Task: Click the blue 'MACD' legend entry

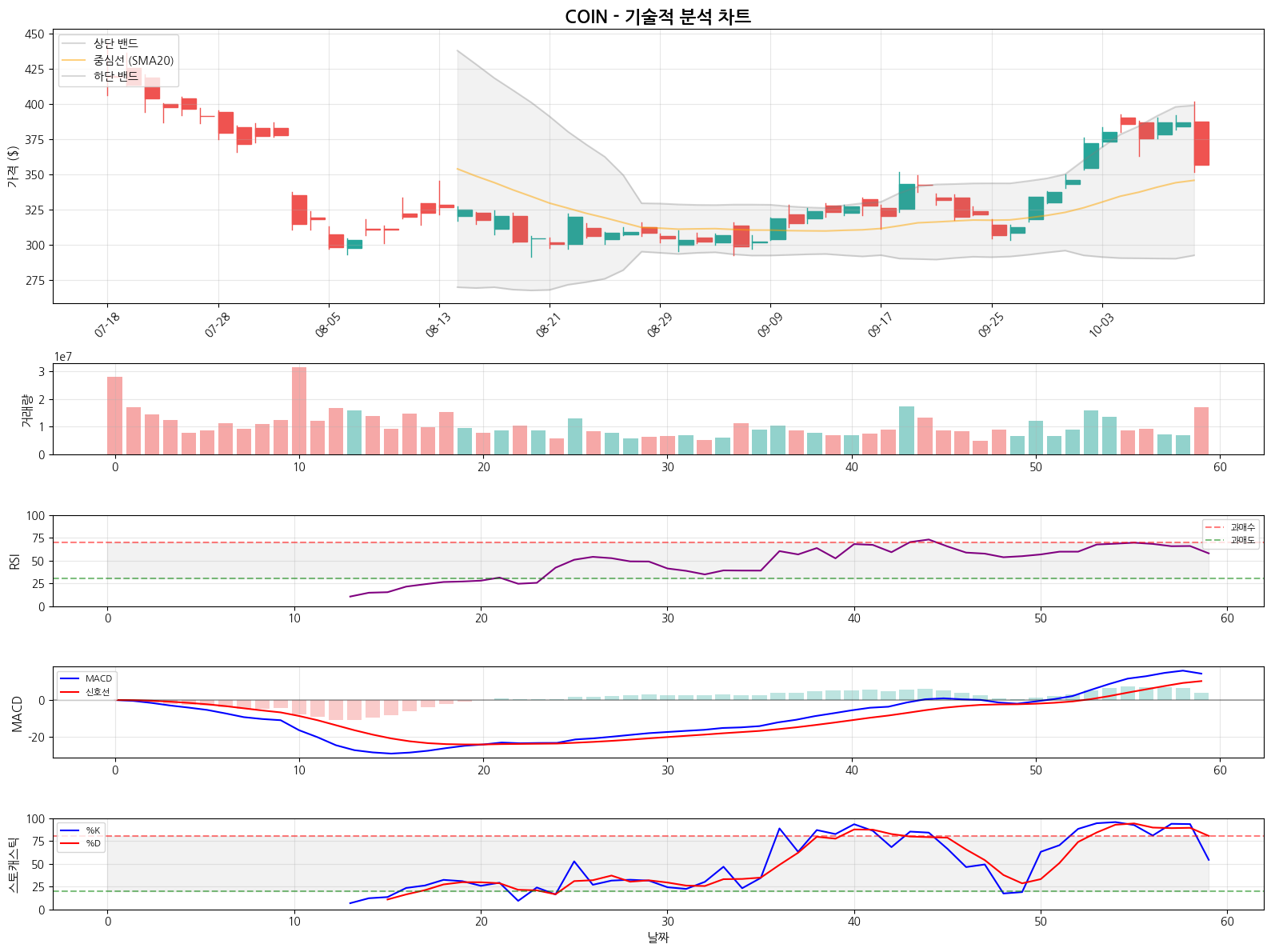Action: (x=98, y=678)
